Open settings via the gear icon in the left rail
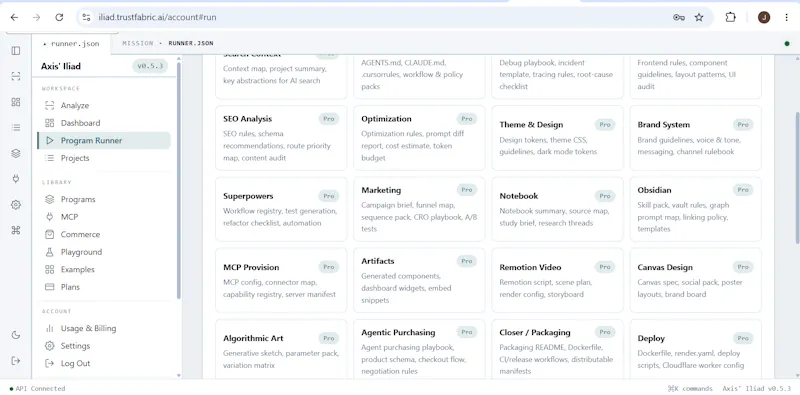This screenshot has height=395, width=800. click(x=16, y=205)
